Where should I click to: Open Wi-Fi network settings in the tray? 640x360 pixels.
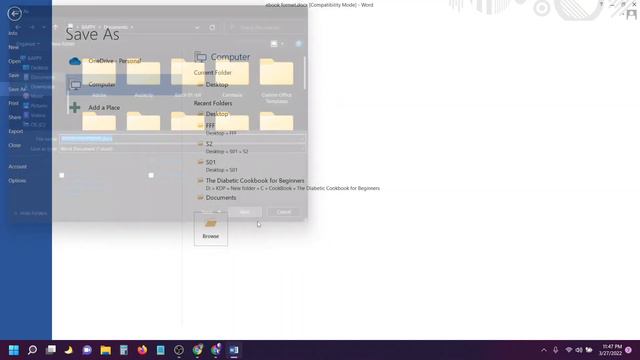pyautogui.click(x=569, y=350)
